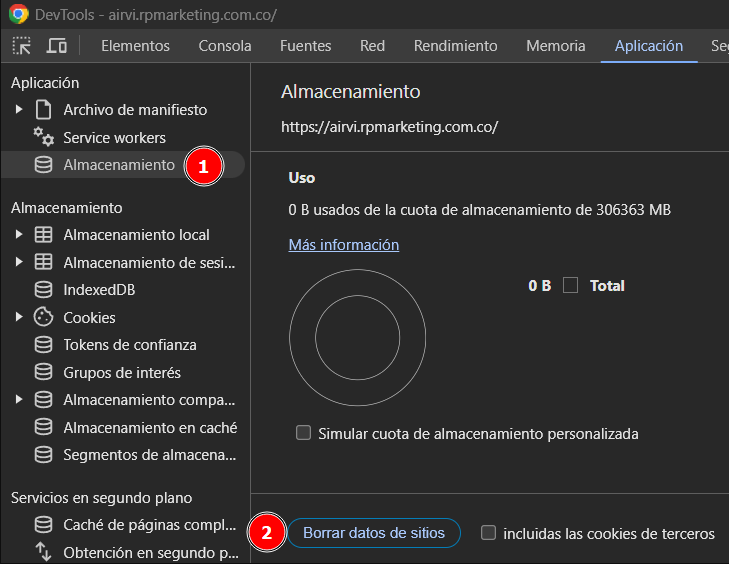Toggle the Total usage checkbox

pyautogui.click(x=571, y=285)
